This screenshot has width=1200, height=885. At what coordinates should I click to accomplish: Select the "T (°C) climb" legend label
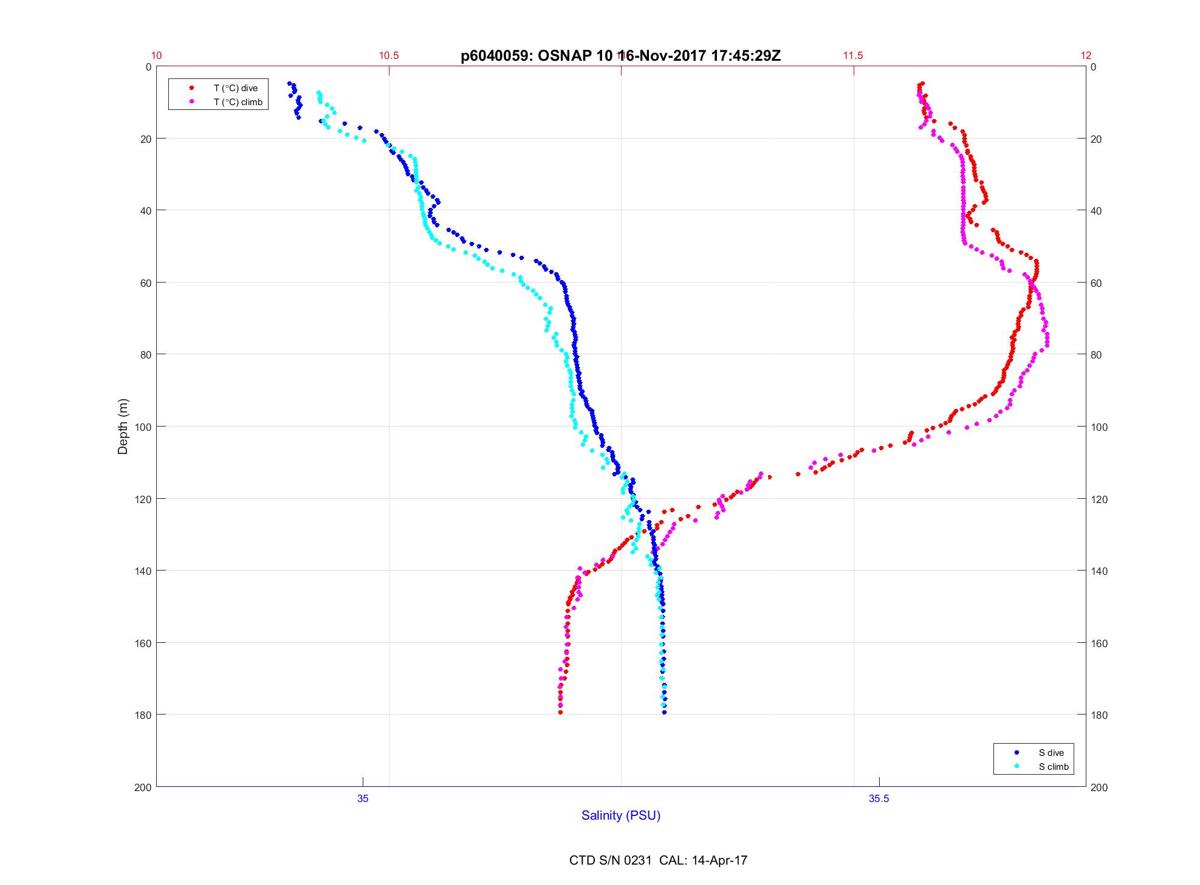(x=238, y=102)
